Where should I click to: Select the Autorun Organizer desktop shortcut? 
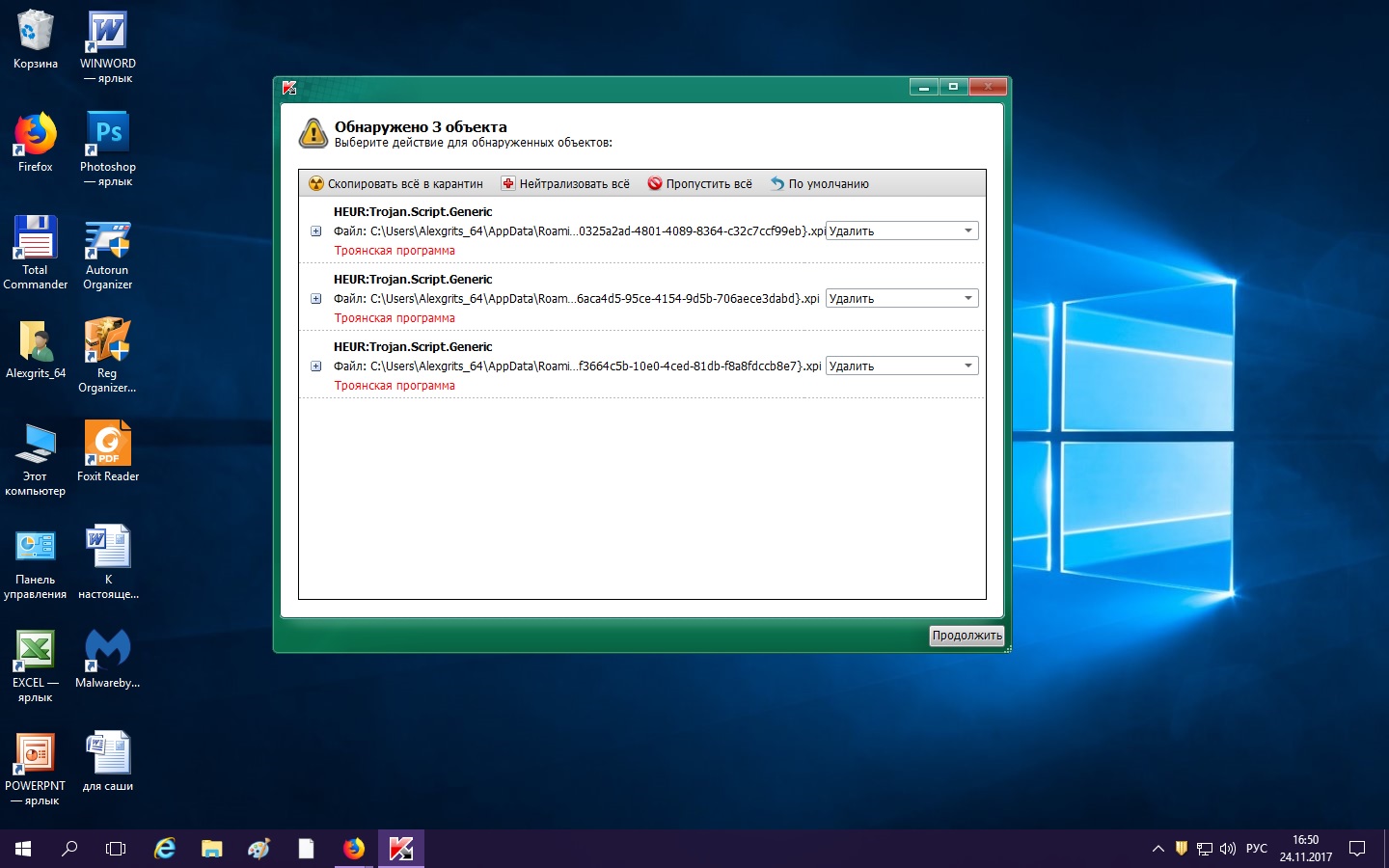[x=108, y=239]
